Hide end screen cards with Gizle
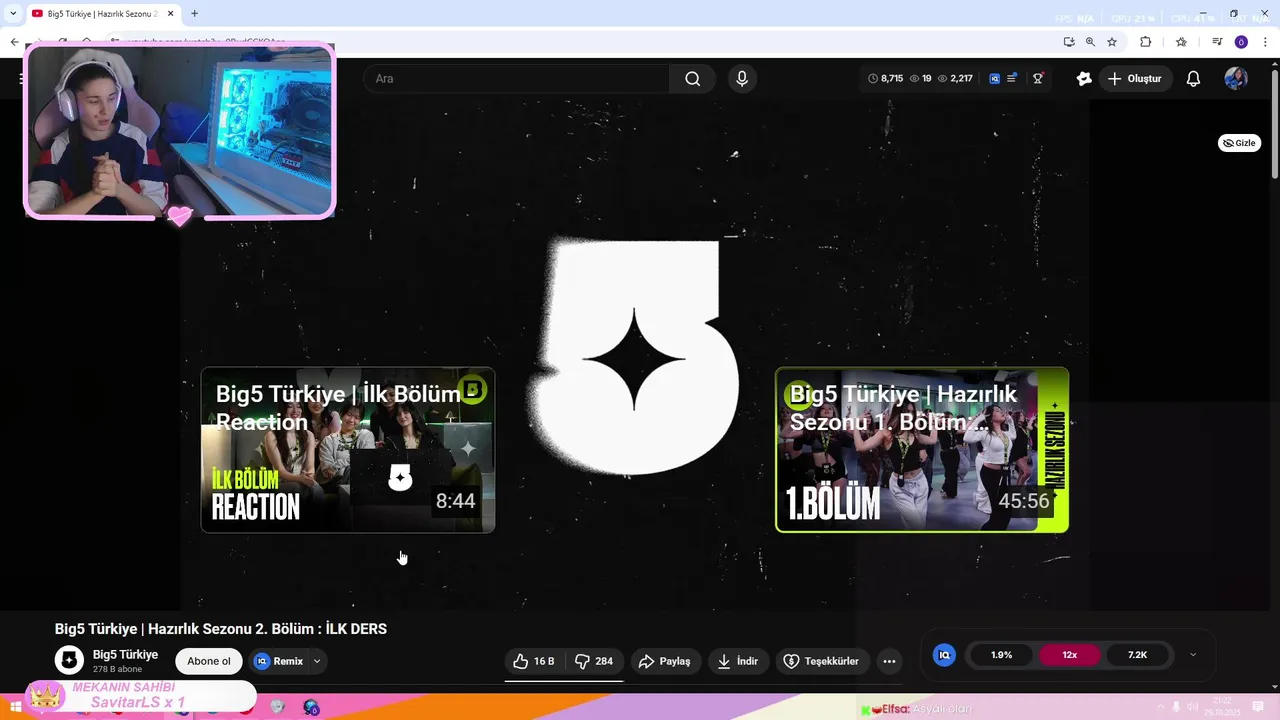 (1239, 143)
